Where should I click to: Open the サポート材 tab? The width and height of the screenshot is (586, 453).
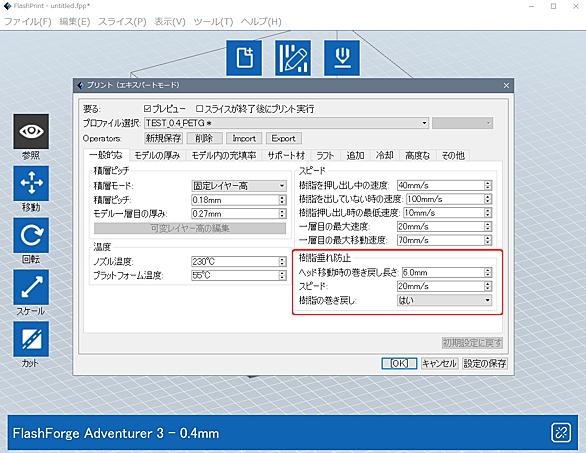[x=286, y=155]
